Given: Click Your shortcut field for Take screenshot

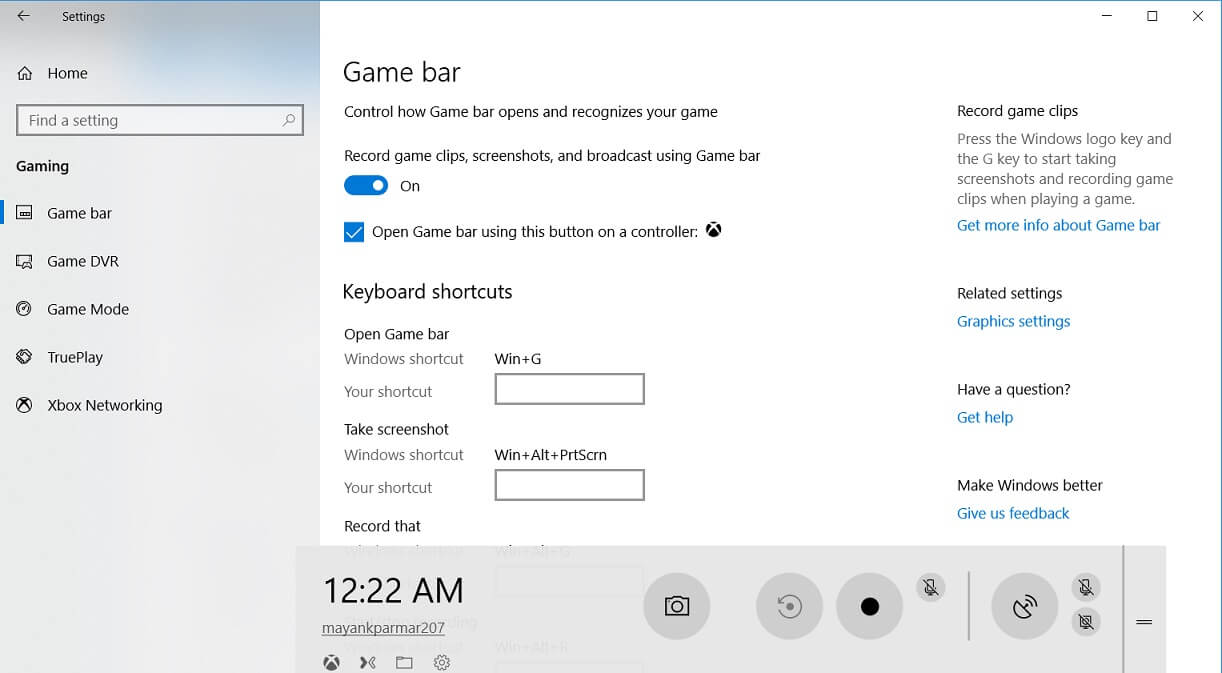Looking at the screenshot, I should pos(570,485).
